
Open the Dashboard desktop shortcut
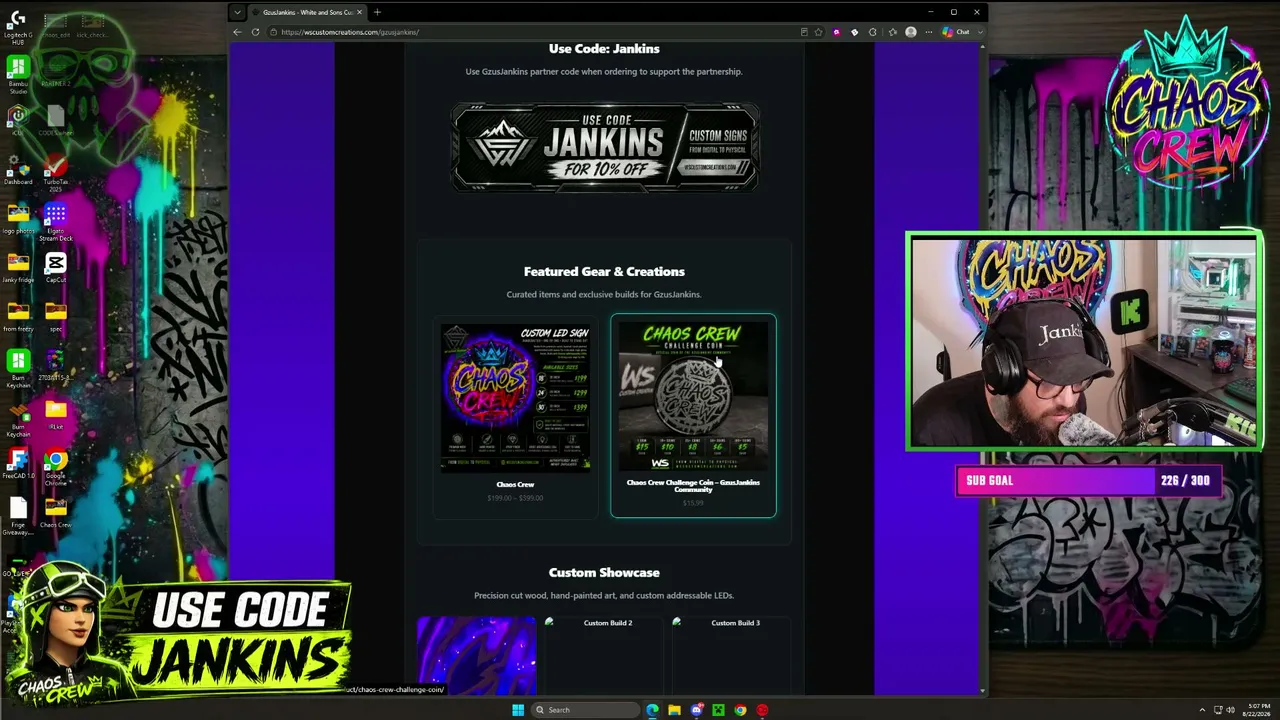pos(18,170)
